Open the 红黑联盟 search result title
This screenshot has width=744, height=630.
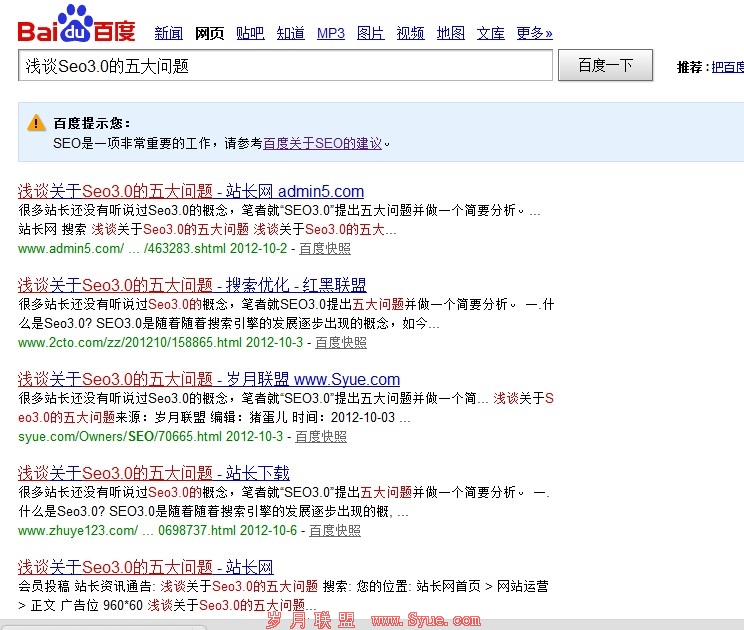coord(192,285)
